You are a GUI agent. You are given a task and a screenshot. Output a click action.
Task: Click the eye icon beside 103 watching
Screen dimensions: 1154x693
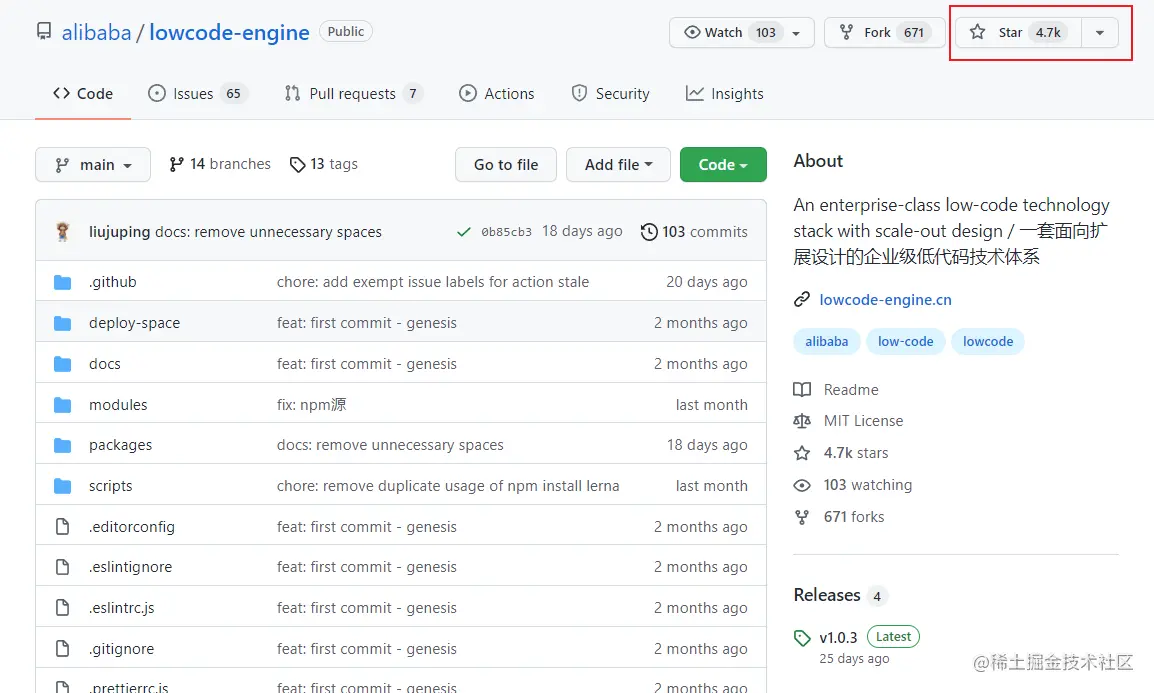tap(801, 486)
